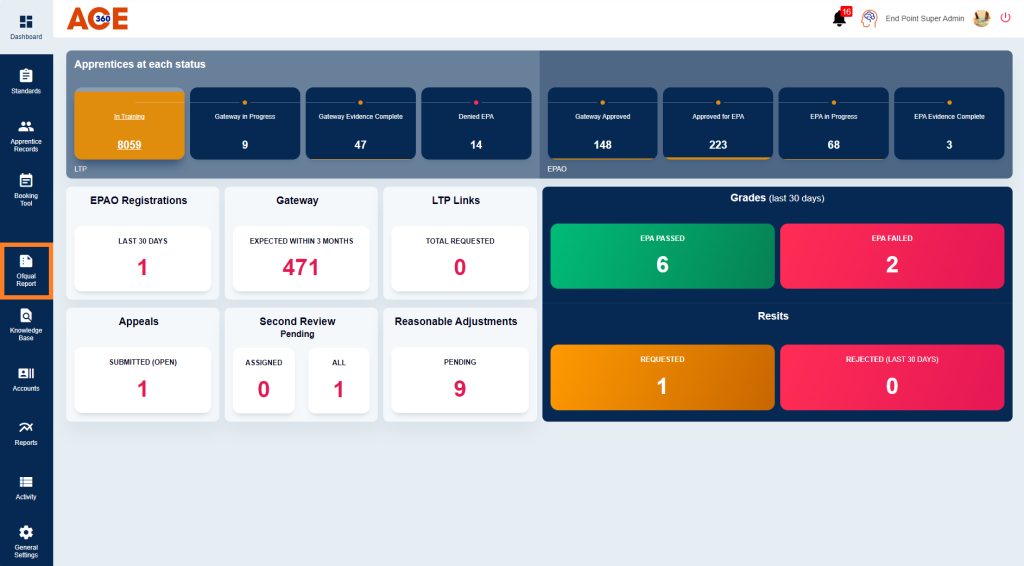
Task: Go to Apprentice Records section
Action: [26, 135]
